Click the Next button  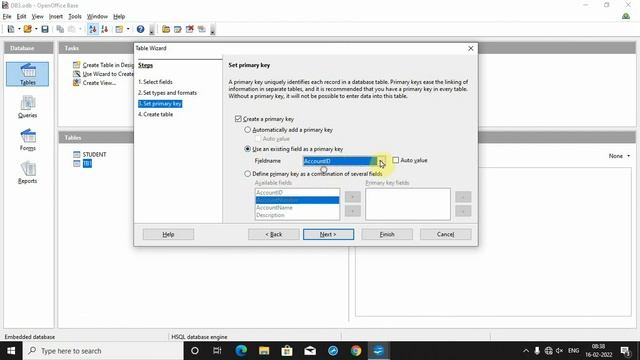328,234
